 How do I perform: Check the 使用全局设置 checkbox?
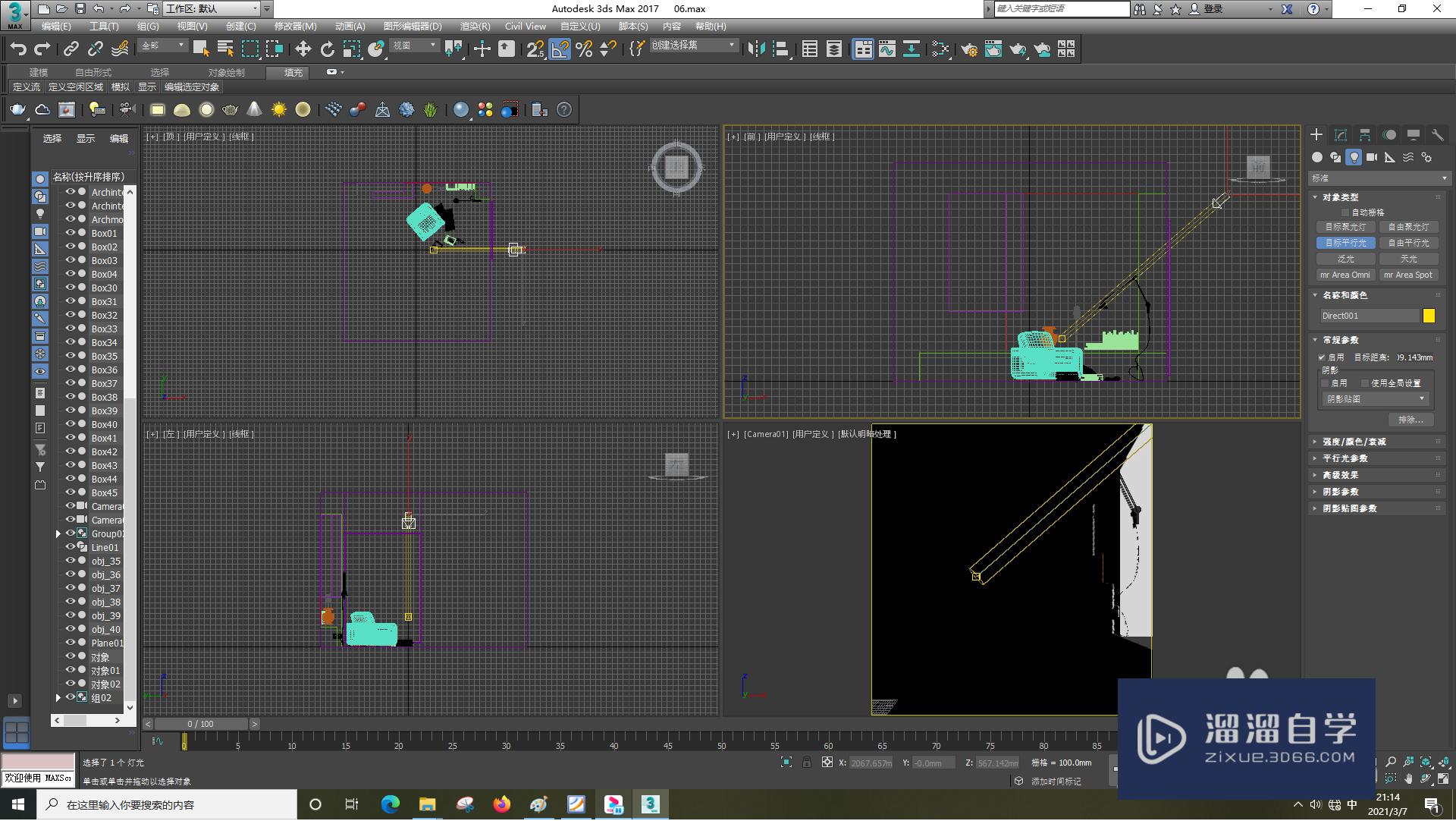coord(1365,383)
